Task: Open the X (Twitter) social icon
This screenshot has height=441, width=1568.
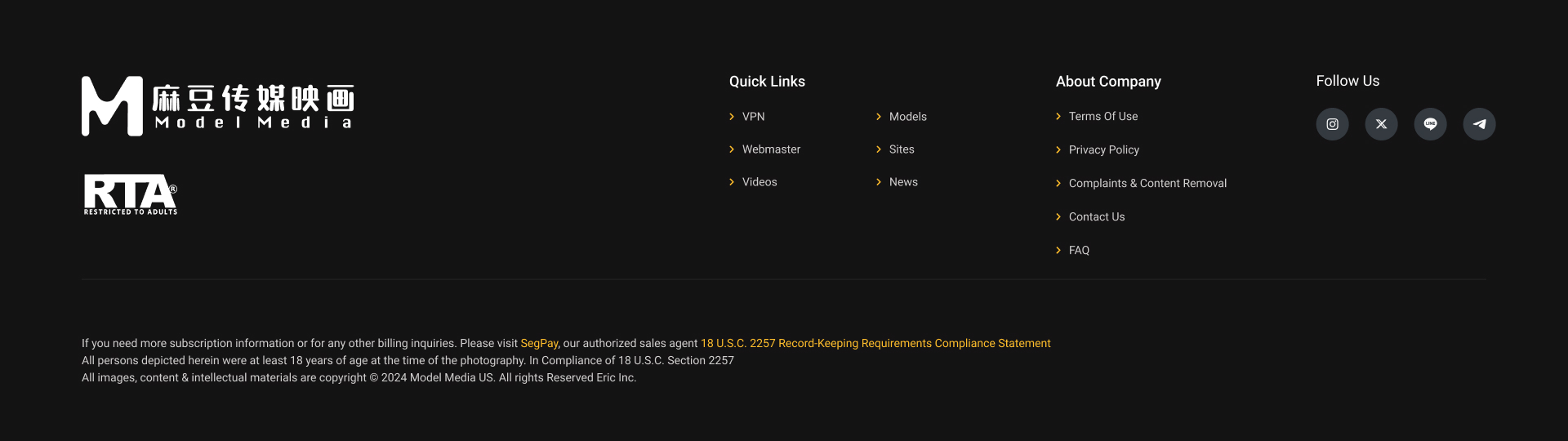Action: point(1381,124)
